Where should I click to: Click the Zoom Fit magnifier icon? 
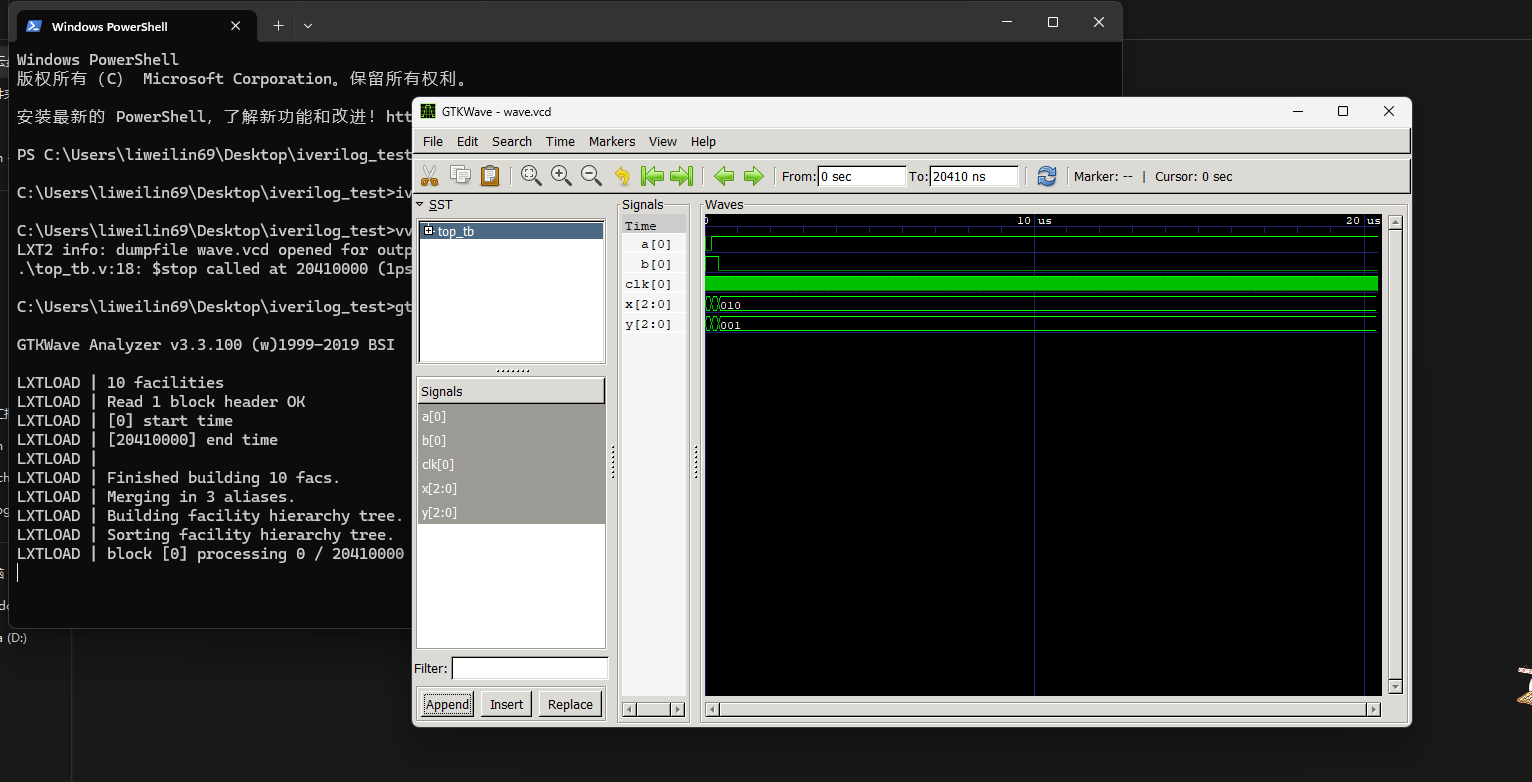click(x=531, y=176)
